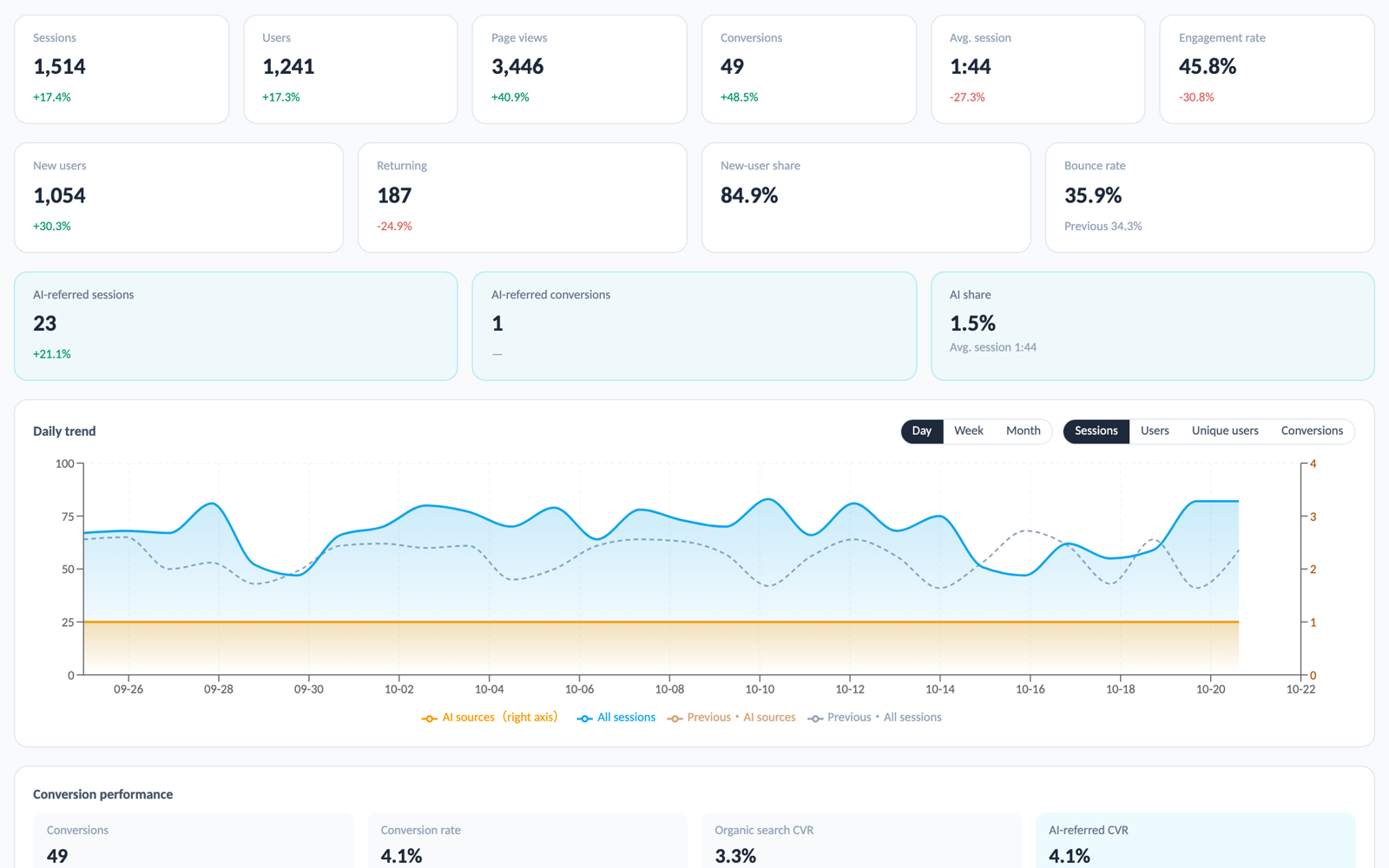Click the AI share 1.5% value
The image size is (1389, 868).
point(972,324)
